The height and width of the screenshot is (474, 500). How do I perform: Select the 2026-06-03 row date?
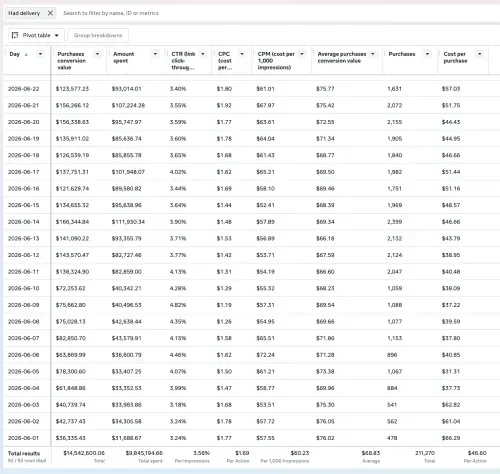tap(23, 405)
